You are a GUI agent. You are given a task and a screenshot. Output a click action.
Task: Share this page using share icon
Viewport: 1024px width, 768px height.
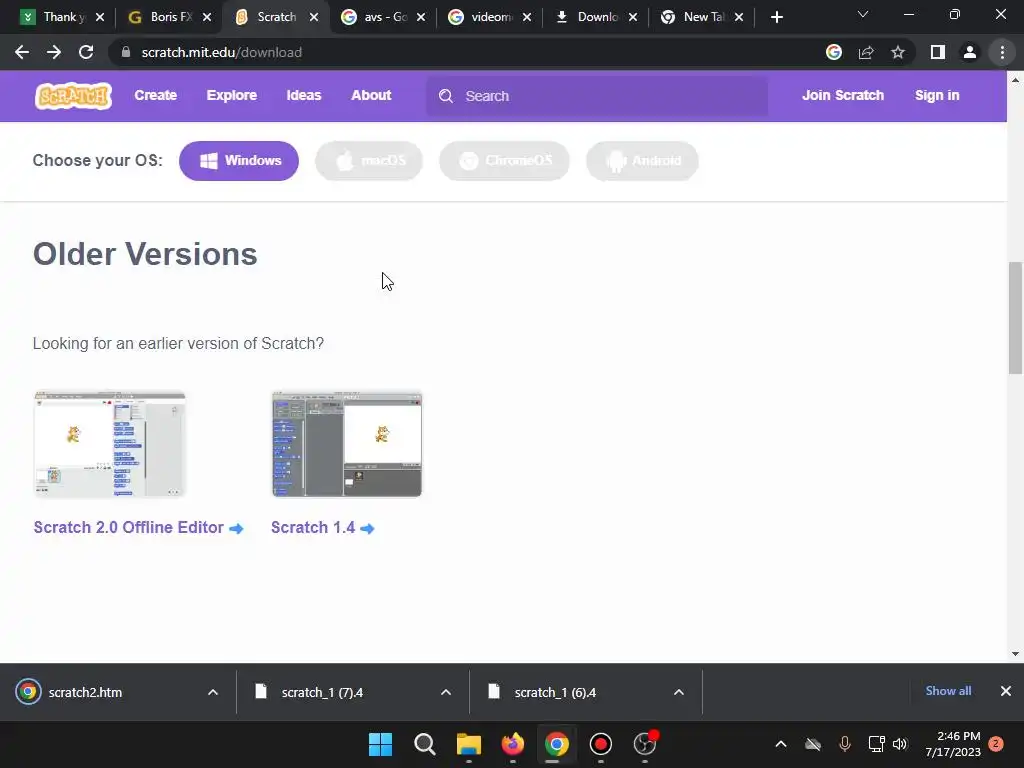click(866, 52)
